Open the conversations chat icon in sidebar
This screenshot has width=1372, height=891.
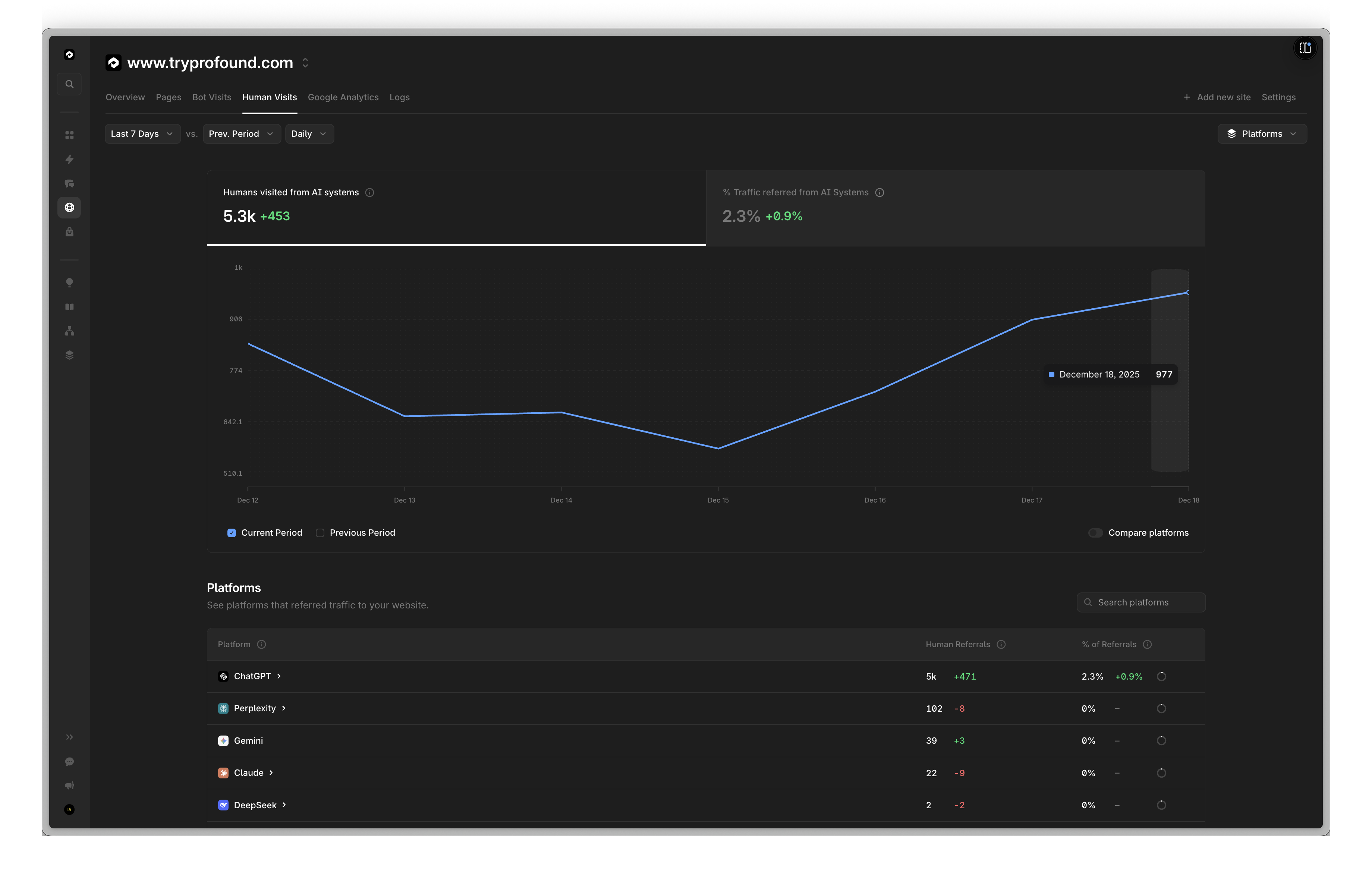69,183
